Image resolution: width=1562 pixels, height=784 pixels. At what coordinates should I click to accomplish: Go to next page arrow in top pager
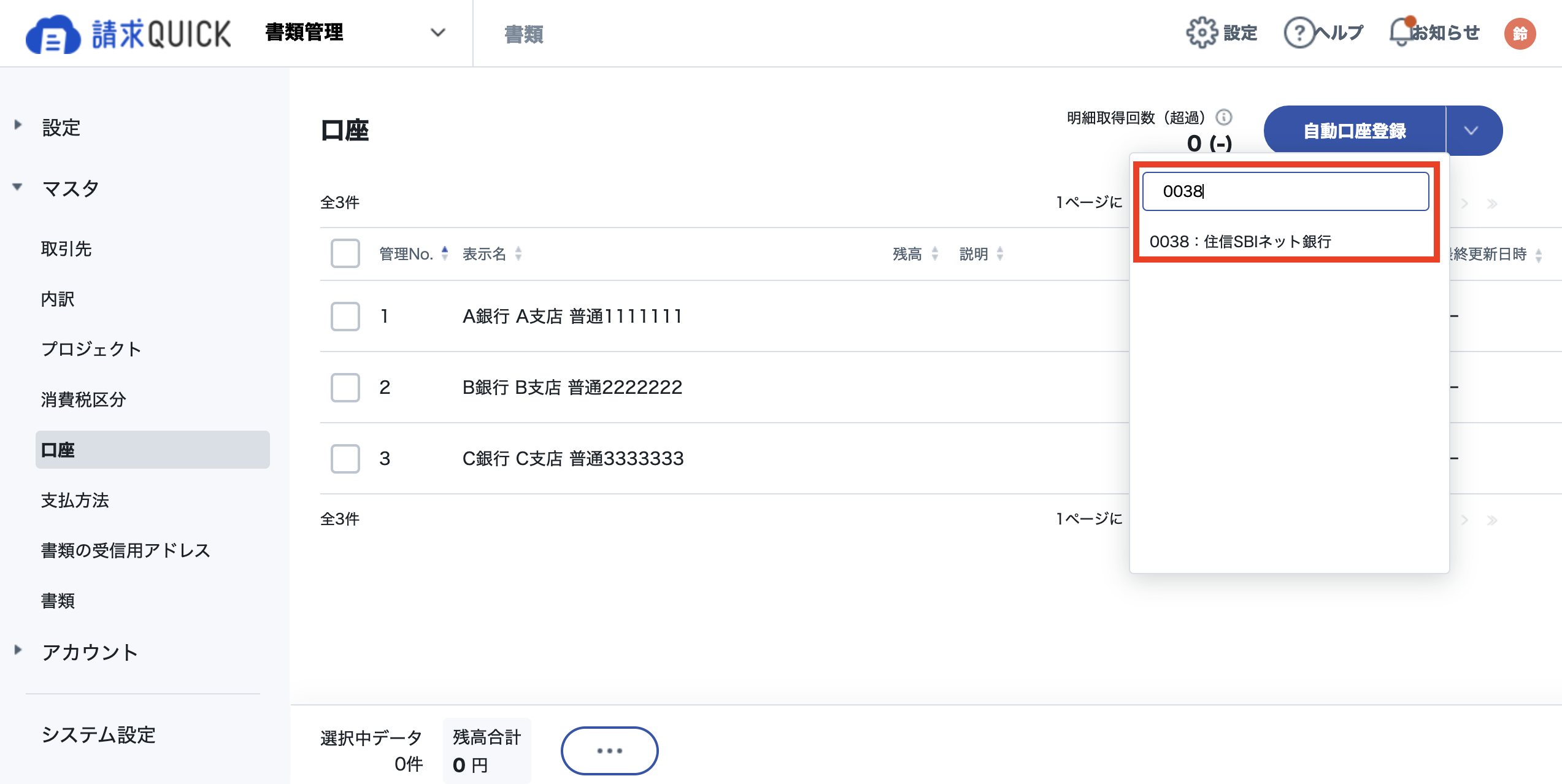[1465, 203]
